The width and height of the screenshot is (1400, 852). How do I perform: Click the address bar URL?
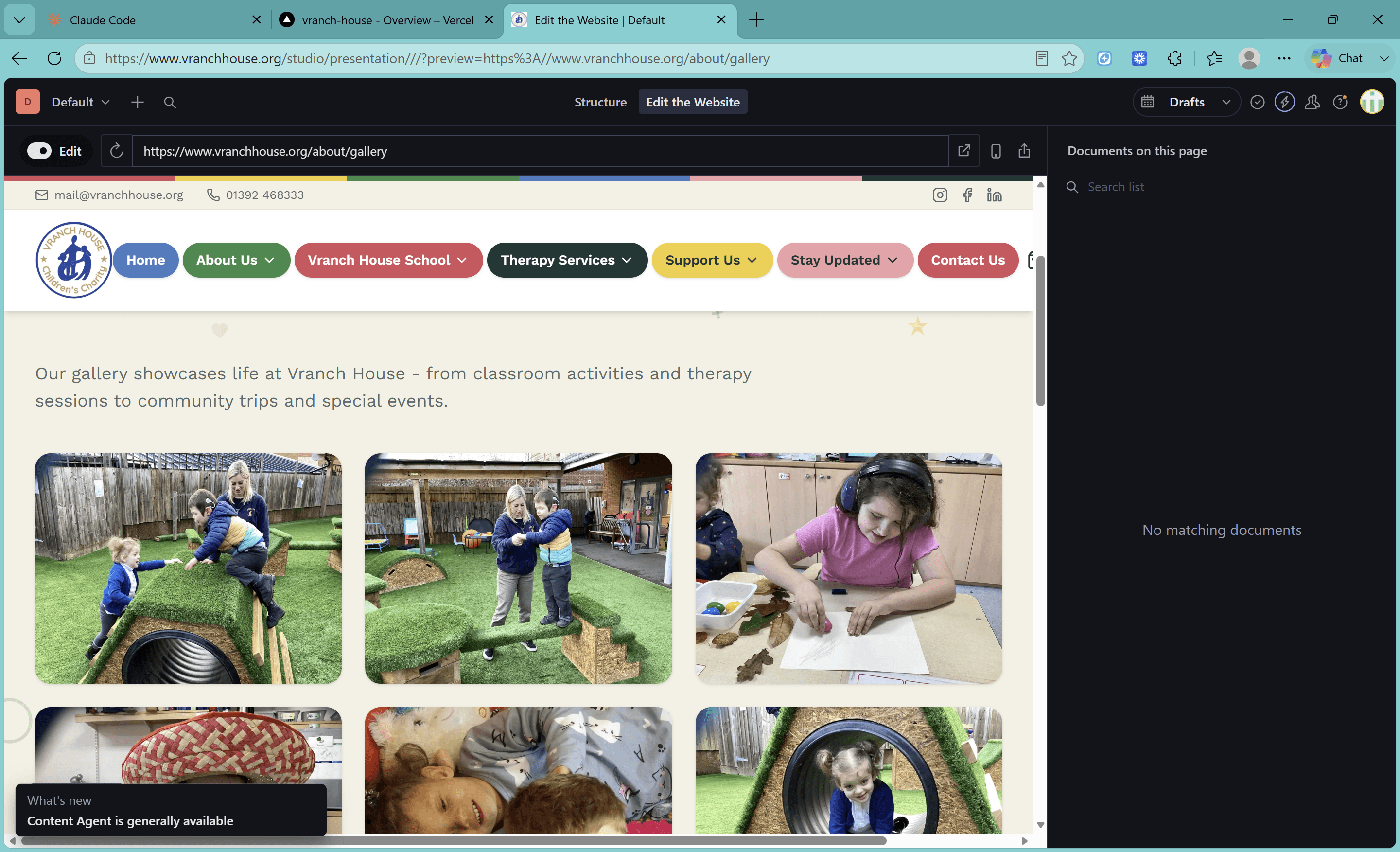click(x=437, y=58)
